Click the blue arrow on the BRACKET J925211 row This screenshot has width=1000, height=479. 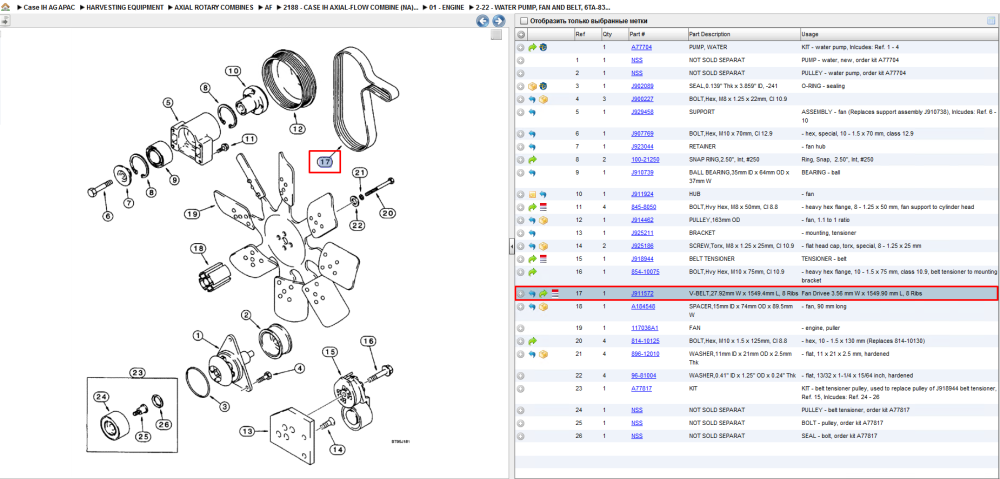(x=532, y=233)
